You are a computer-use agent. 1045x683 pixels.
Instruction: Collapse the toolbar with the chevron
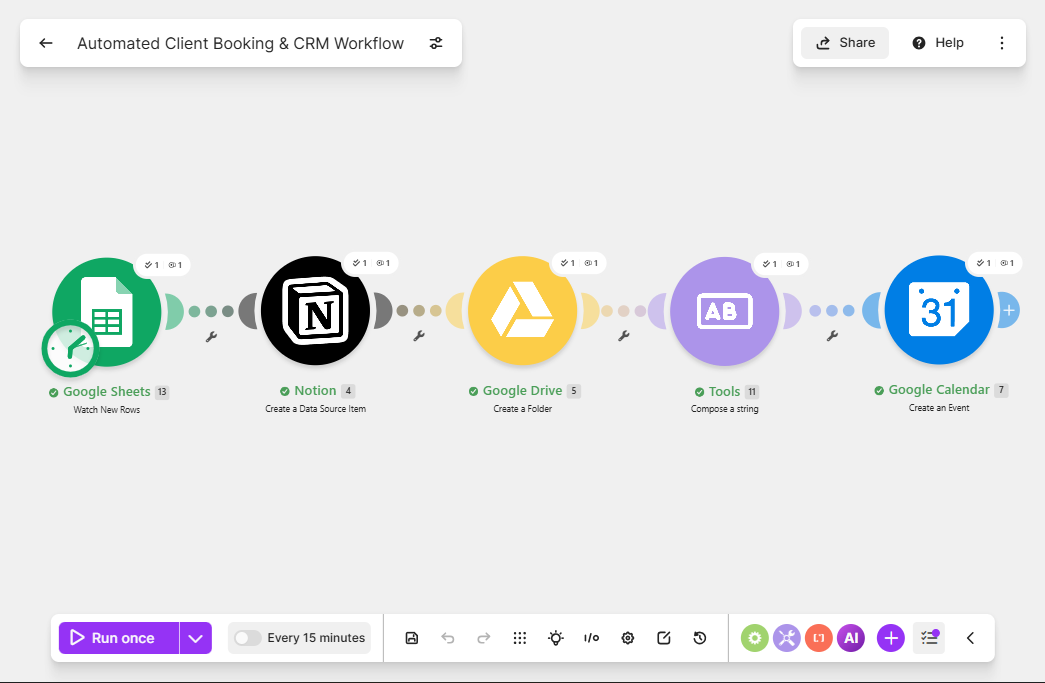click(970, 638)
